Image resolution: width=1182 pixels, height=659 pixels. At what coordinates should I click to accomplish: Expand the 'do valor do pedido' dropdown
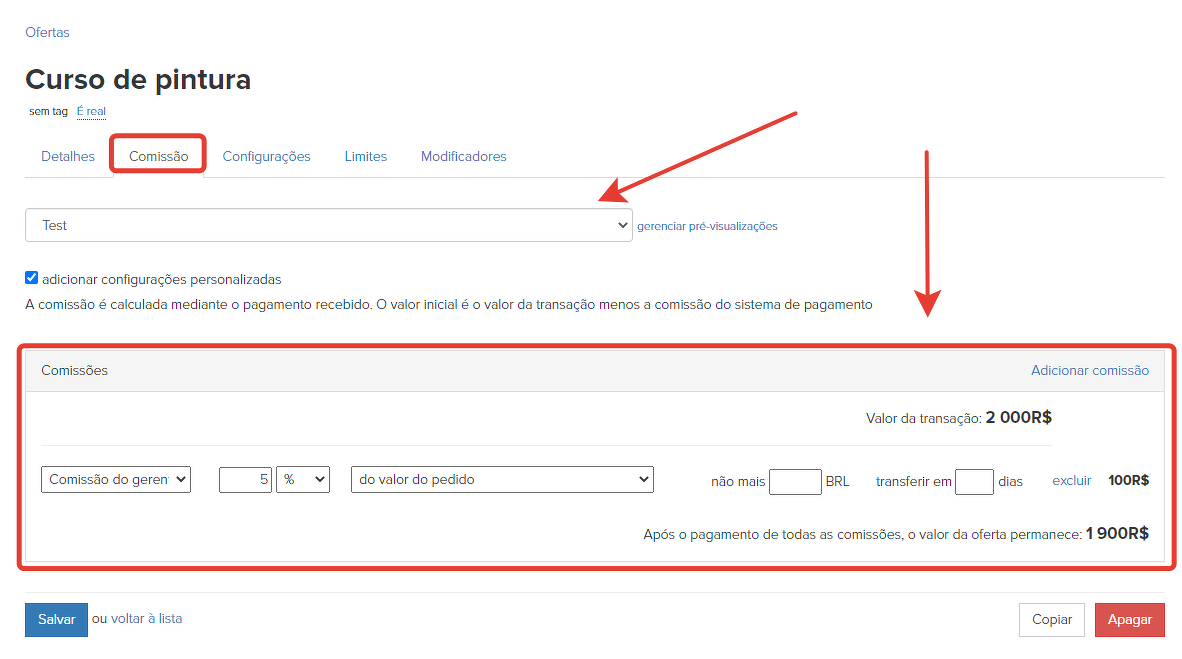click(x=502, y=480)
